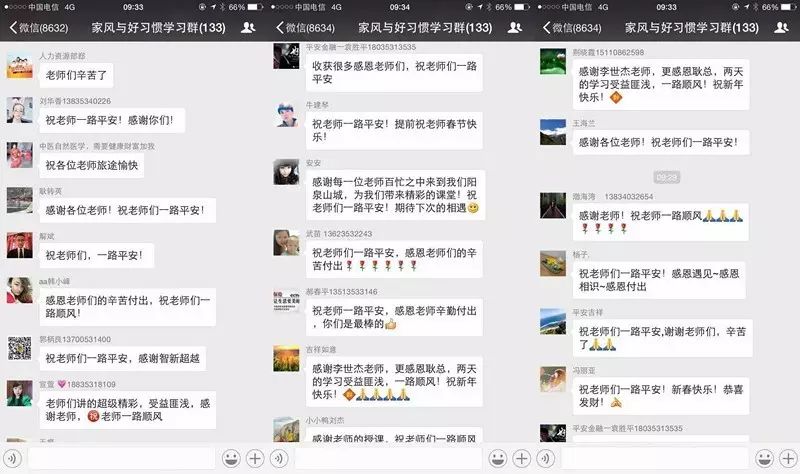This screenshot has width=800, height=474.
Task: Select 吉祥如意's message thanking 李世杰老师
Action: click(x=394, y=382)
